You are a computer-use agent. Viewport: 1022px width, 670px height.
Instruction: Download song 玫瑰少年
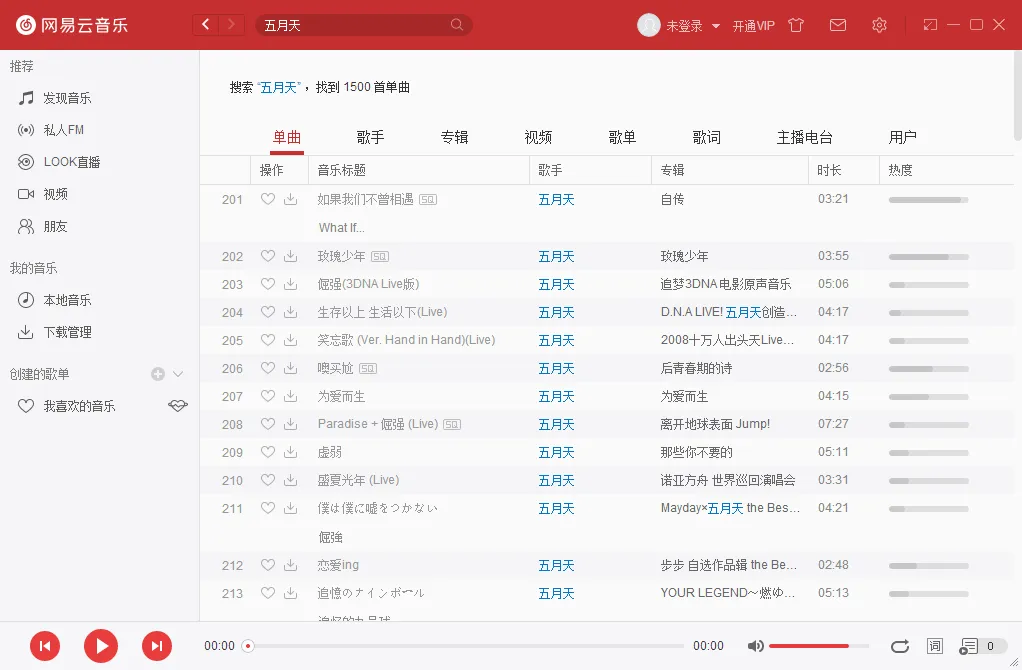pos(291,256)
